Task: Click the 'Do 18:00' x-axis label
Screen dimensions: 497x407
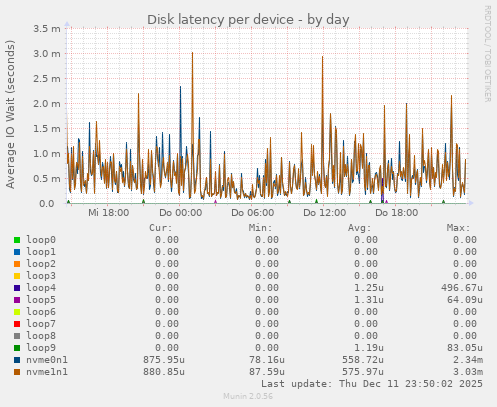Action: 396,213
